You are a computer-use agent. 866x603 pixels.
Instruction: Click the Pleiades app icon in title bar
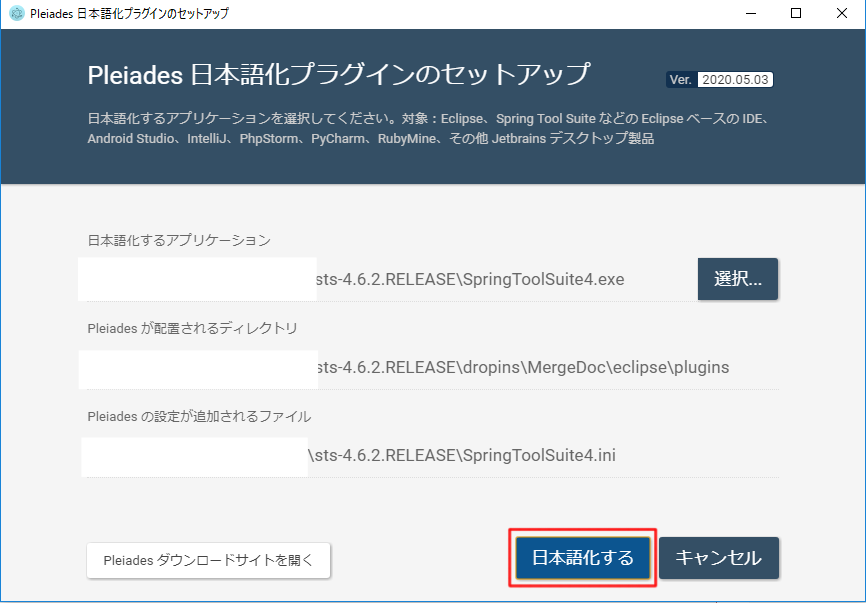click(x=17, y=13)
